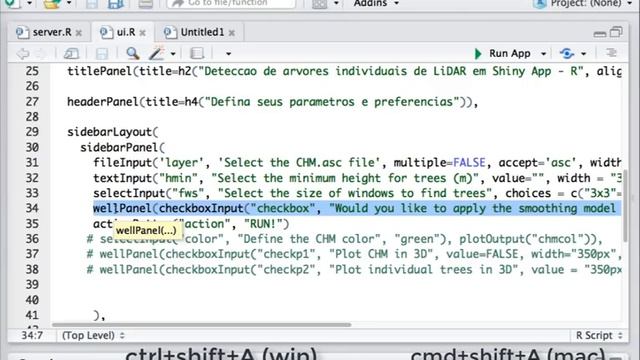The image size is (640, 360).
Task: Click line number 34 in gutter
Action: click(x=32, y=209)
